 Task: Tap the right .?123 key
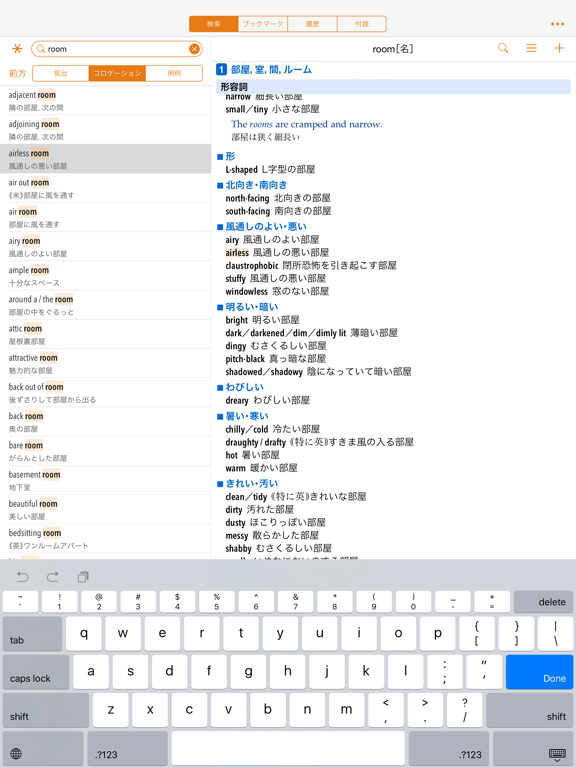(x=449, y=749)
